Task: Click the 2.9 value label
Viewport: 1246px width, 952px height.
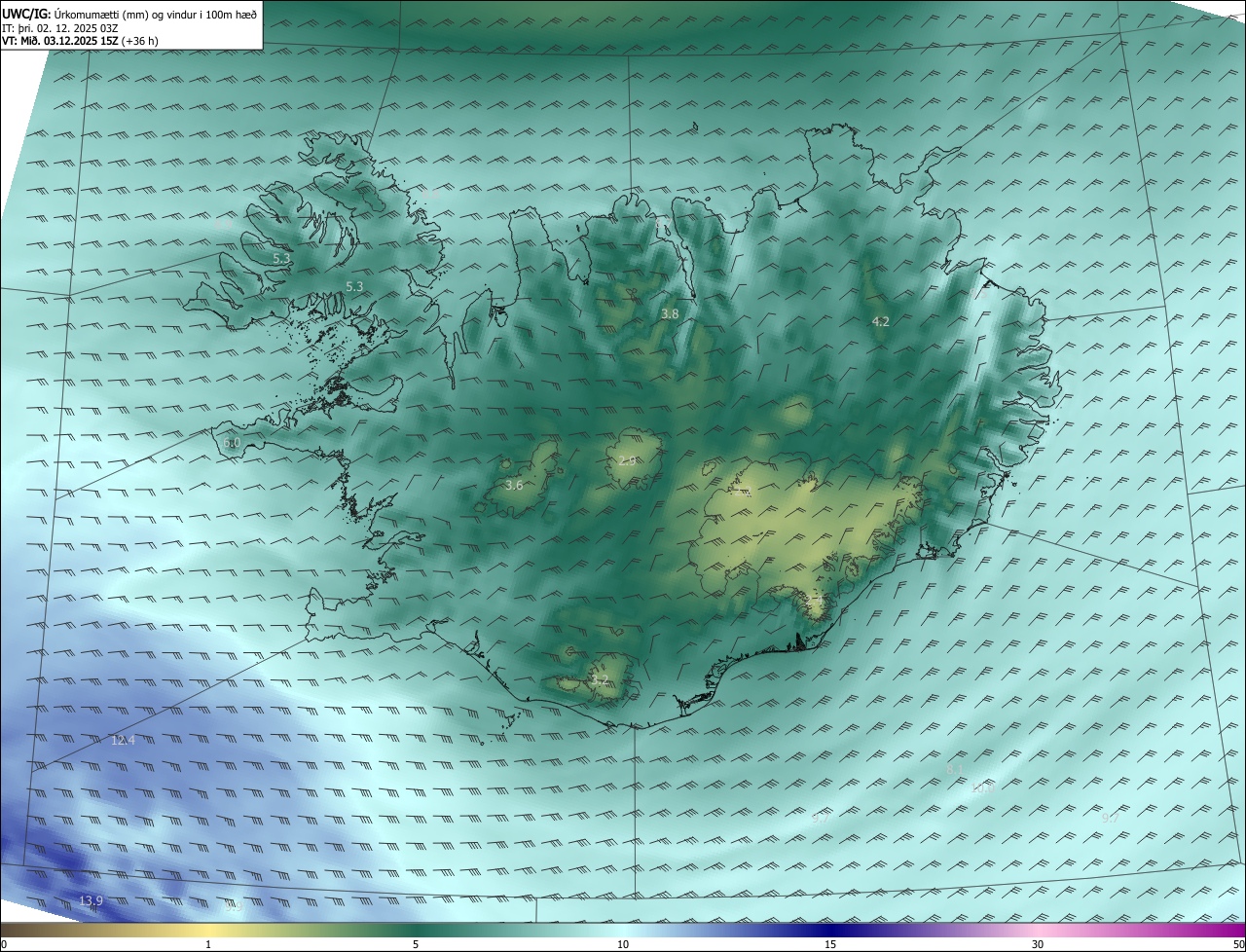Action: (x=627, y=460)
